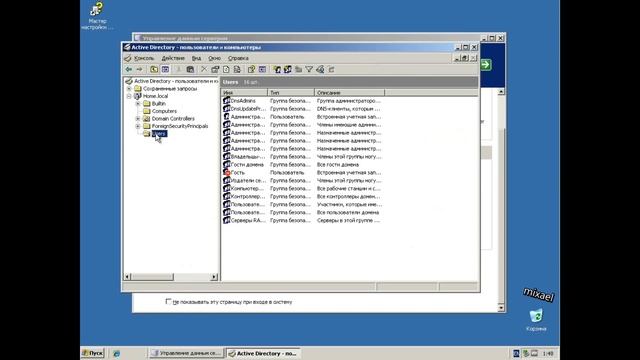The image size is (640, 360).
Task: Click description Все пользователи домена
Action: pos(348,212)
